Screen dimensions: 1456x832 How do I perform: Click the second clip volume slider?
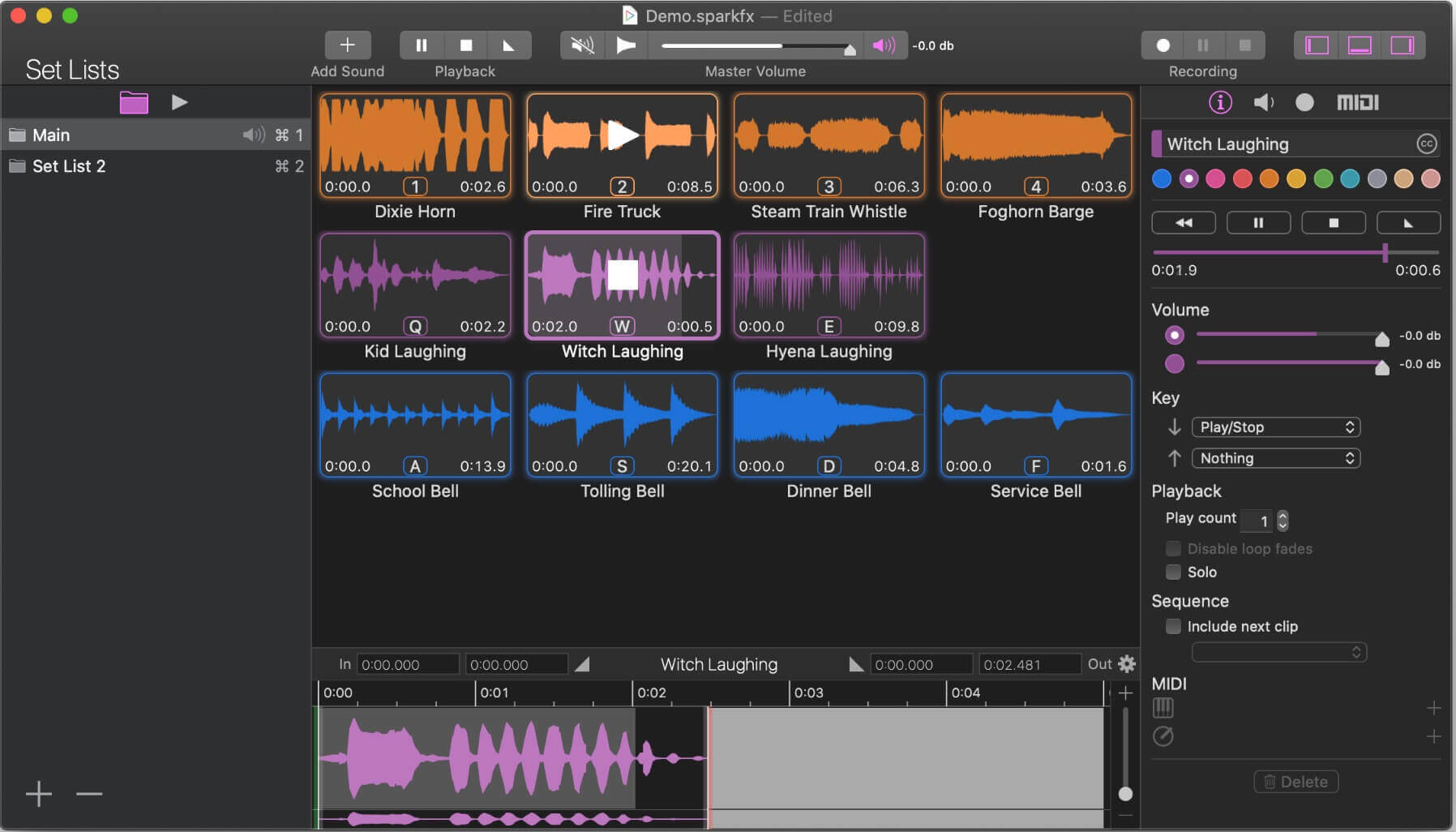pos(1293,363)
